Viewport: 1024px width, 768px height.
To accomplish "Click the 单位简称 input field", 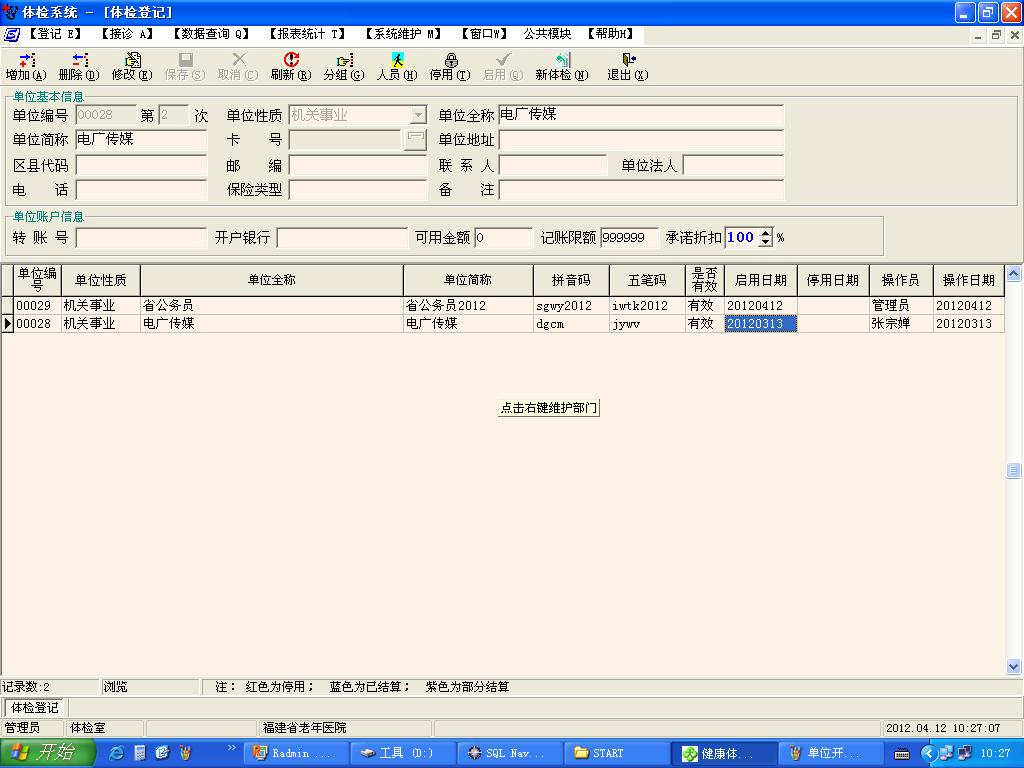I will coord(141,139).
